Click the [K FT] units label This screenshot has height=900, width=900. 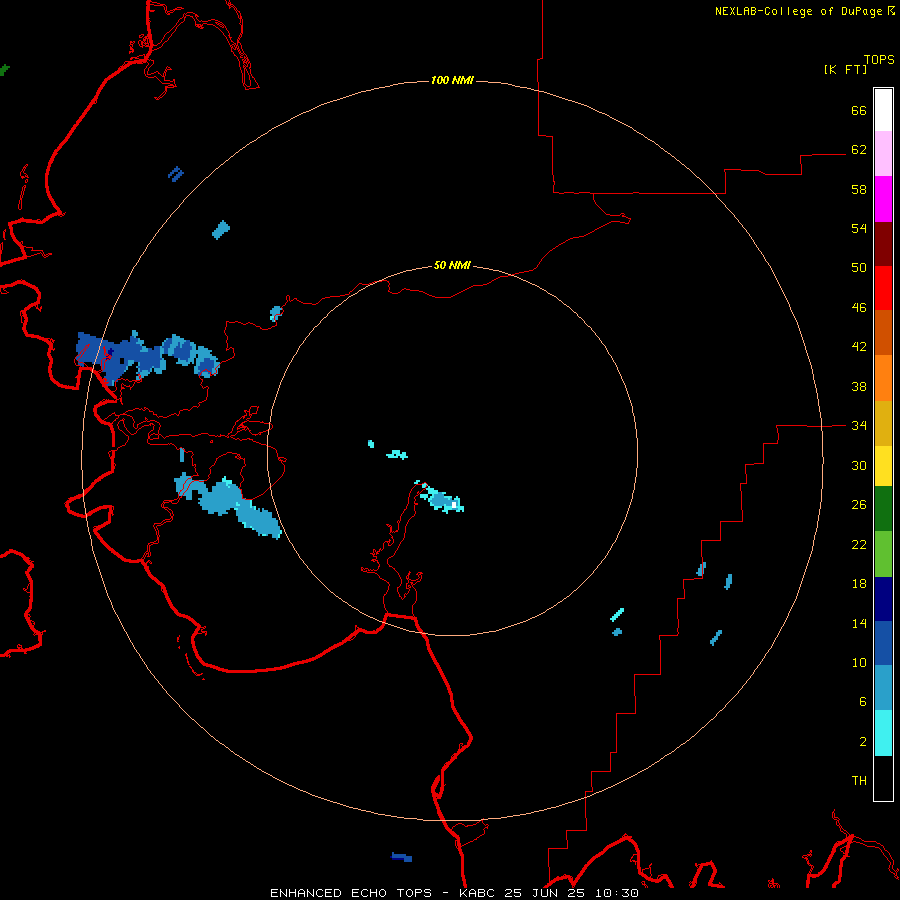pyautogui.click(x=845, y=69)
